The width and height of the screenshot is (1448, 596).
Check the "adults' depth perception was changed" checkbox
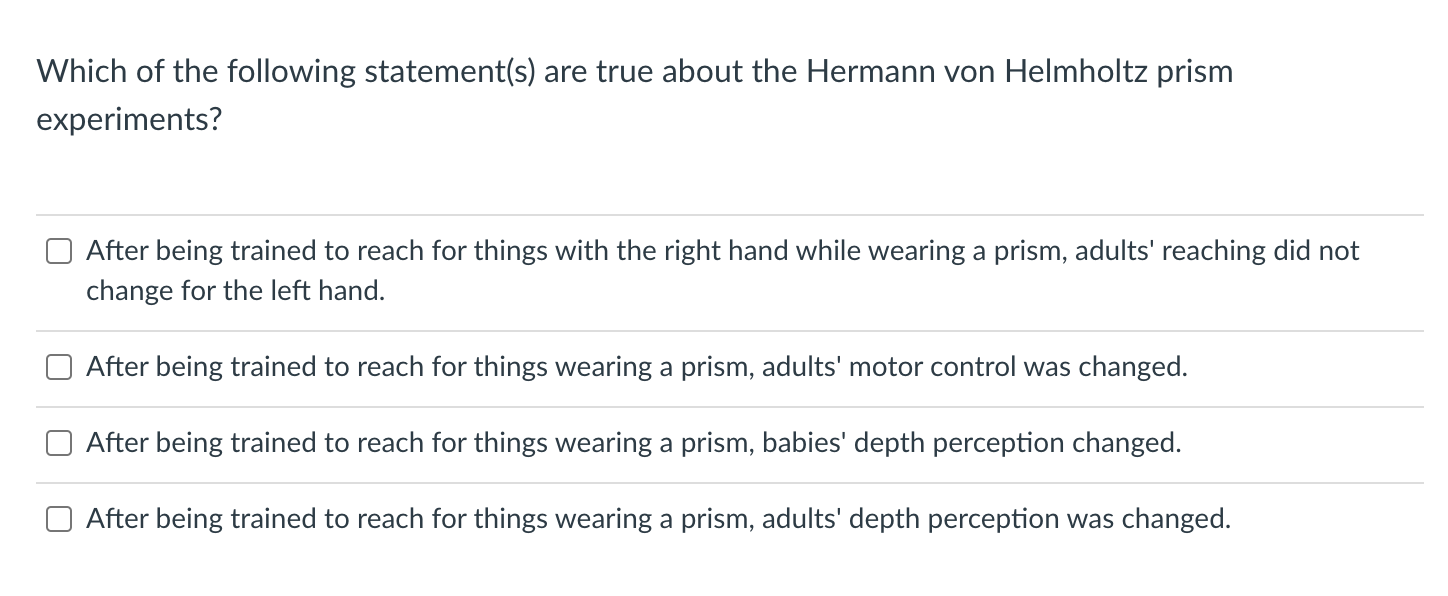click(59, 519)
